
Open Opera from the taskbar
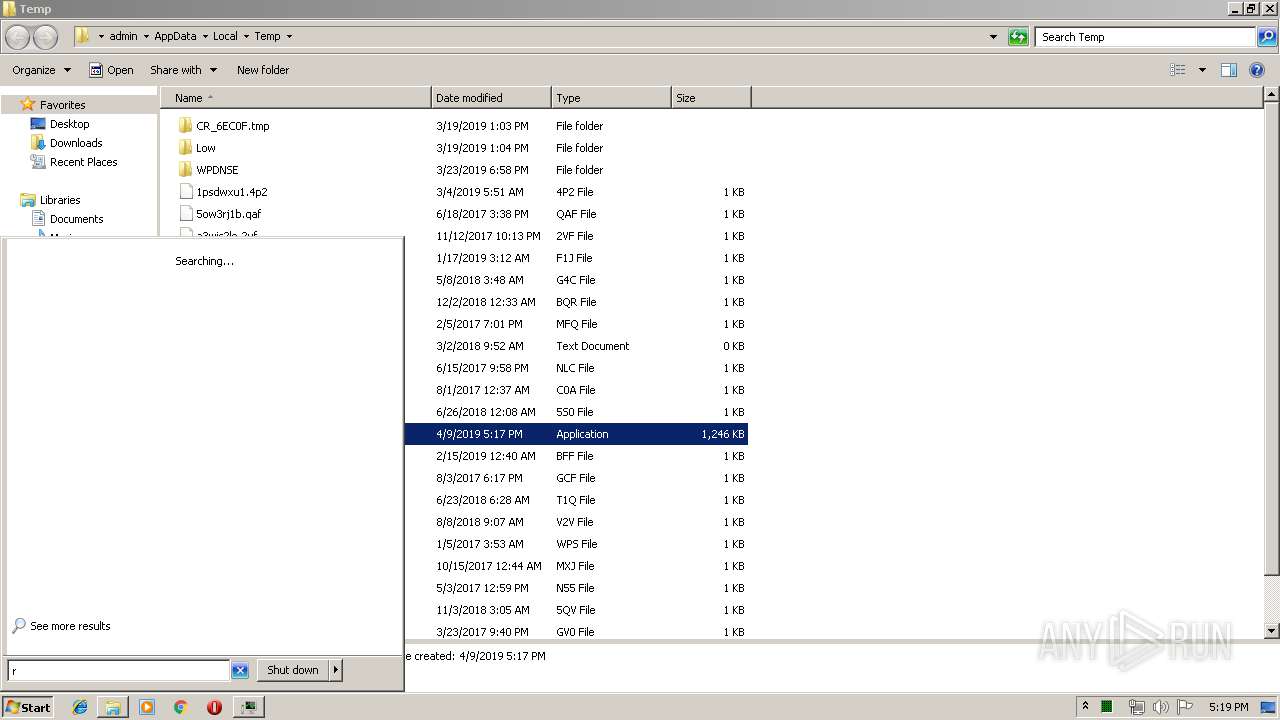click(214, 707)
